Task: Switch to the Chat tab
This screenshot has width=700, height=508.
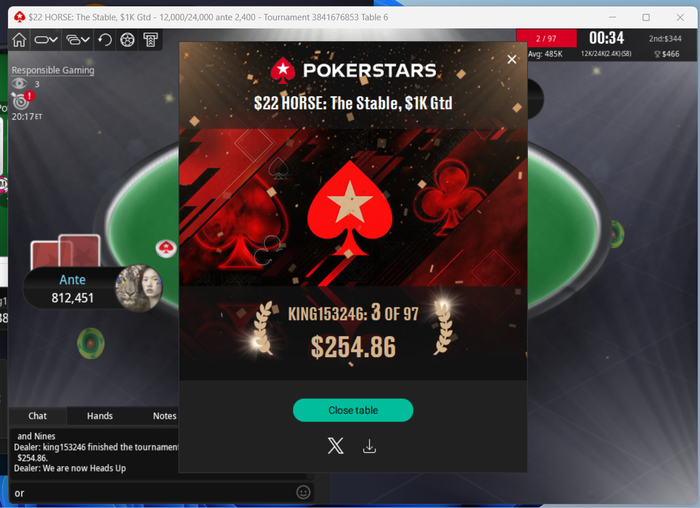Action: point(38,416)
